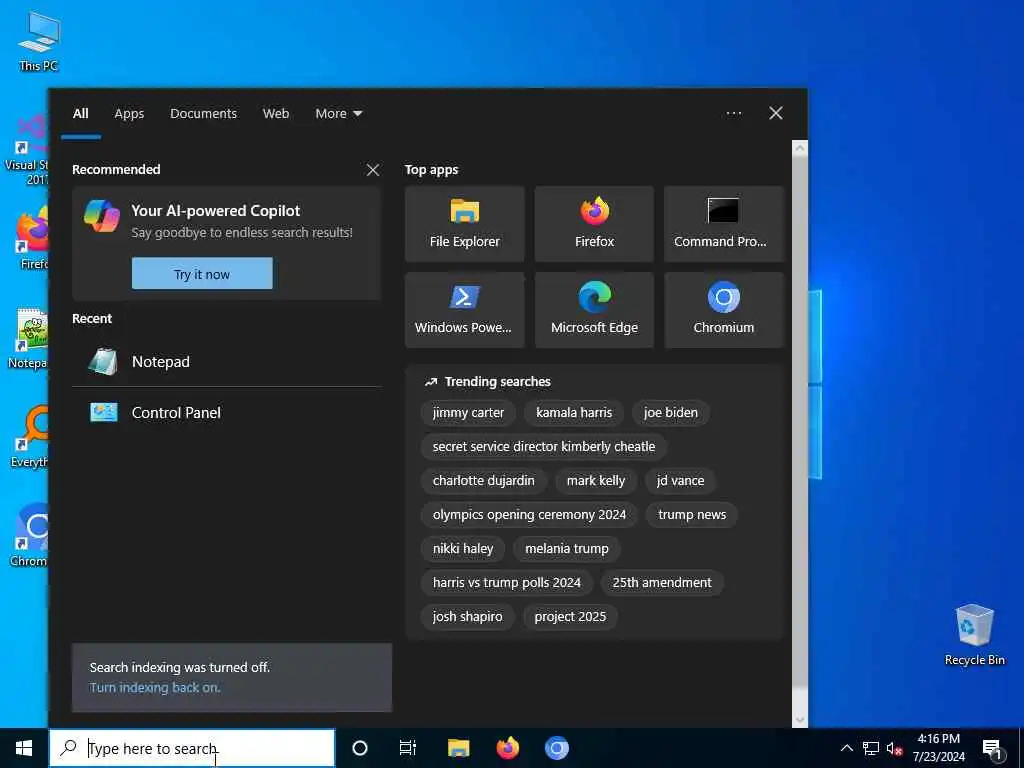Expand the More filter dropdown

pos(338,113)
